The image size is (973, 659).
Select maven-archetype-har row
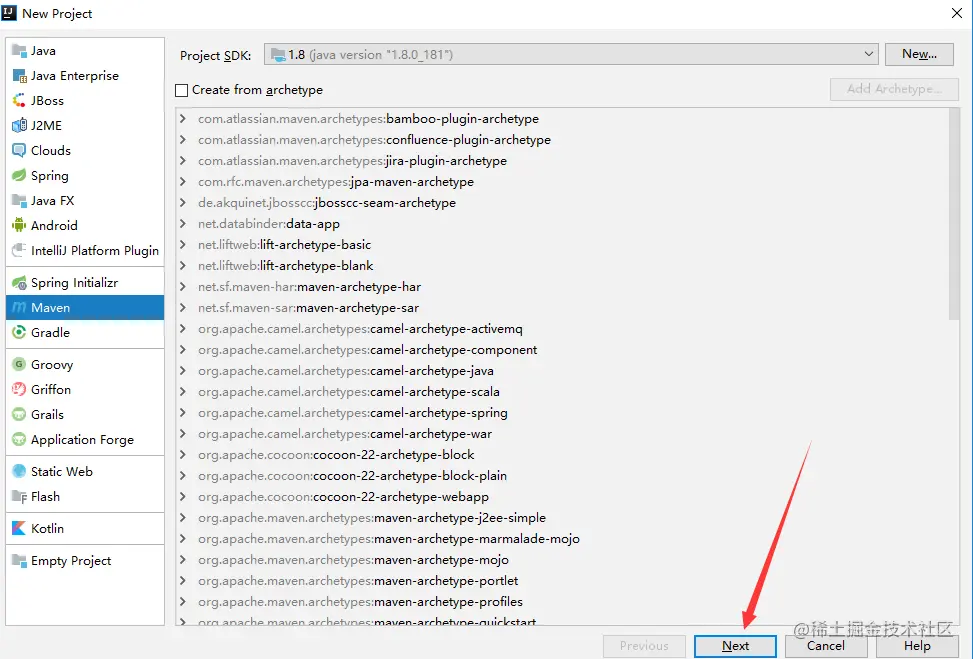click(562, 287)
